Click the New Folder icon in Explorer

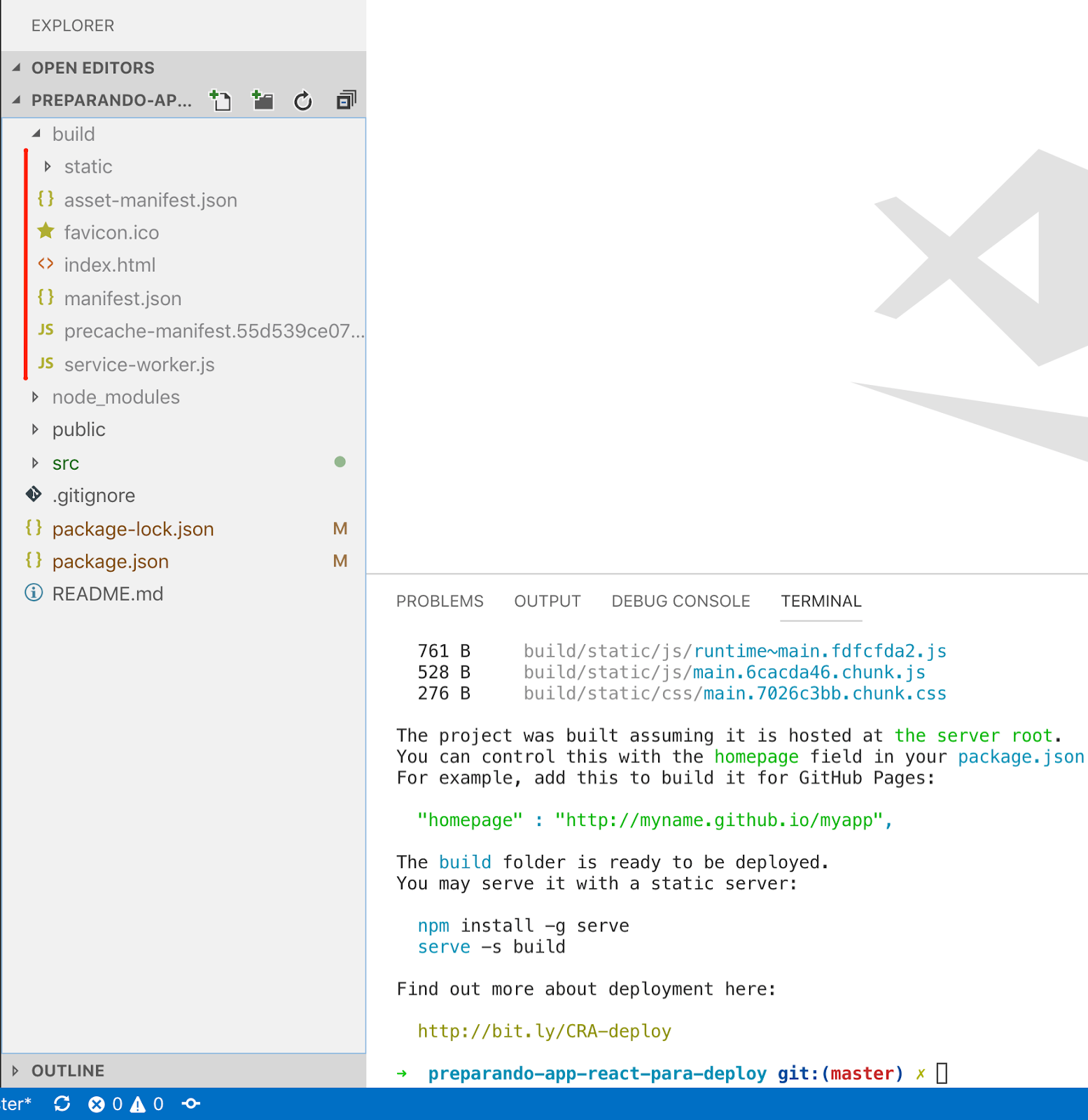pos(263,101)
